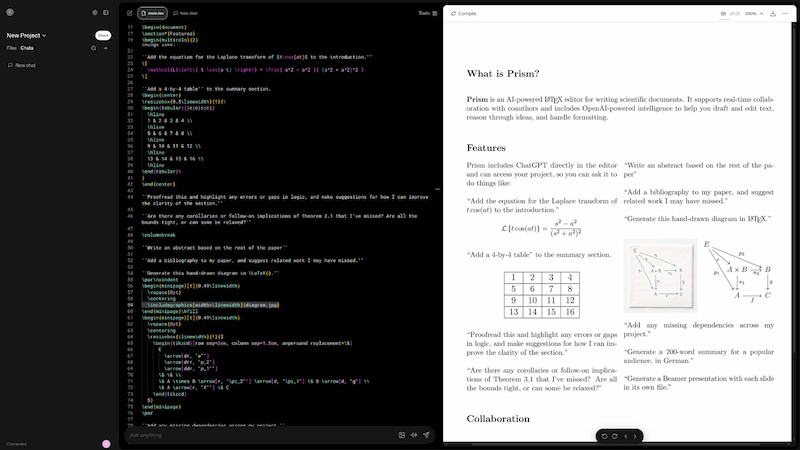Open the New chat tab in the editor
800x450 pixels.
coord(186,13)
